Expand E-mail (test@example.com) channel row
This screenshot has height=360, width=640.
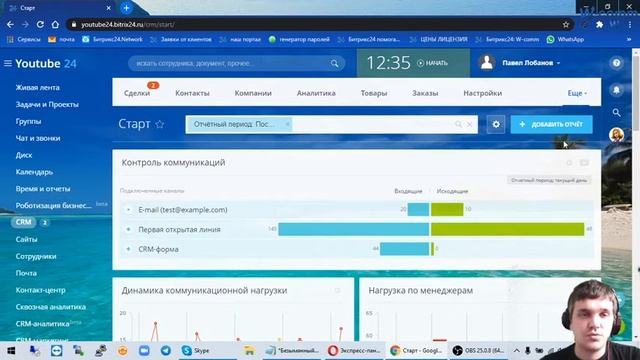click(128, 209)
